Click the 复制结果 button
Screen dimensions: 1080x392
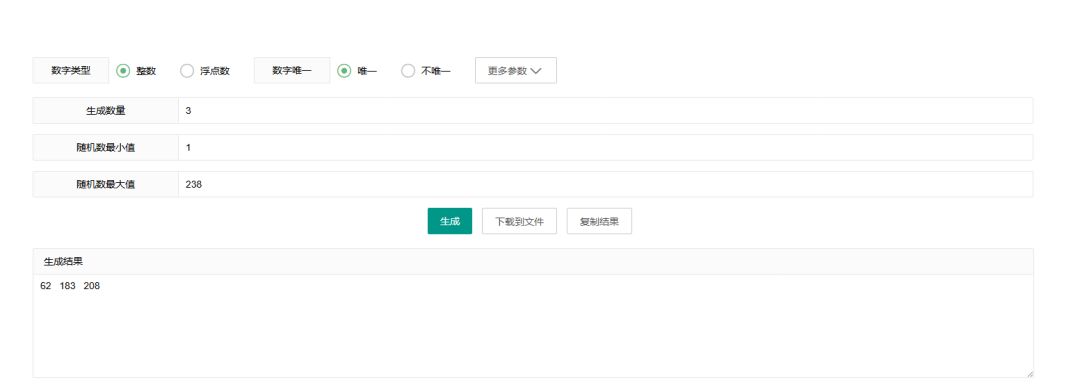[x=599, y=221]
